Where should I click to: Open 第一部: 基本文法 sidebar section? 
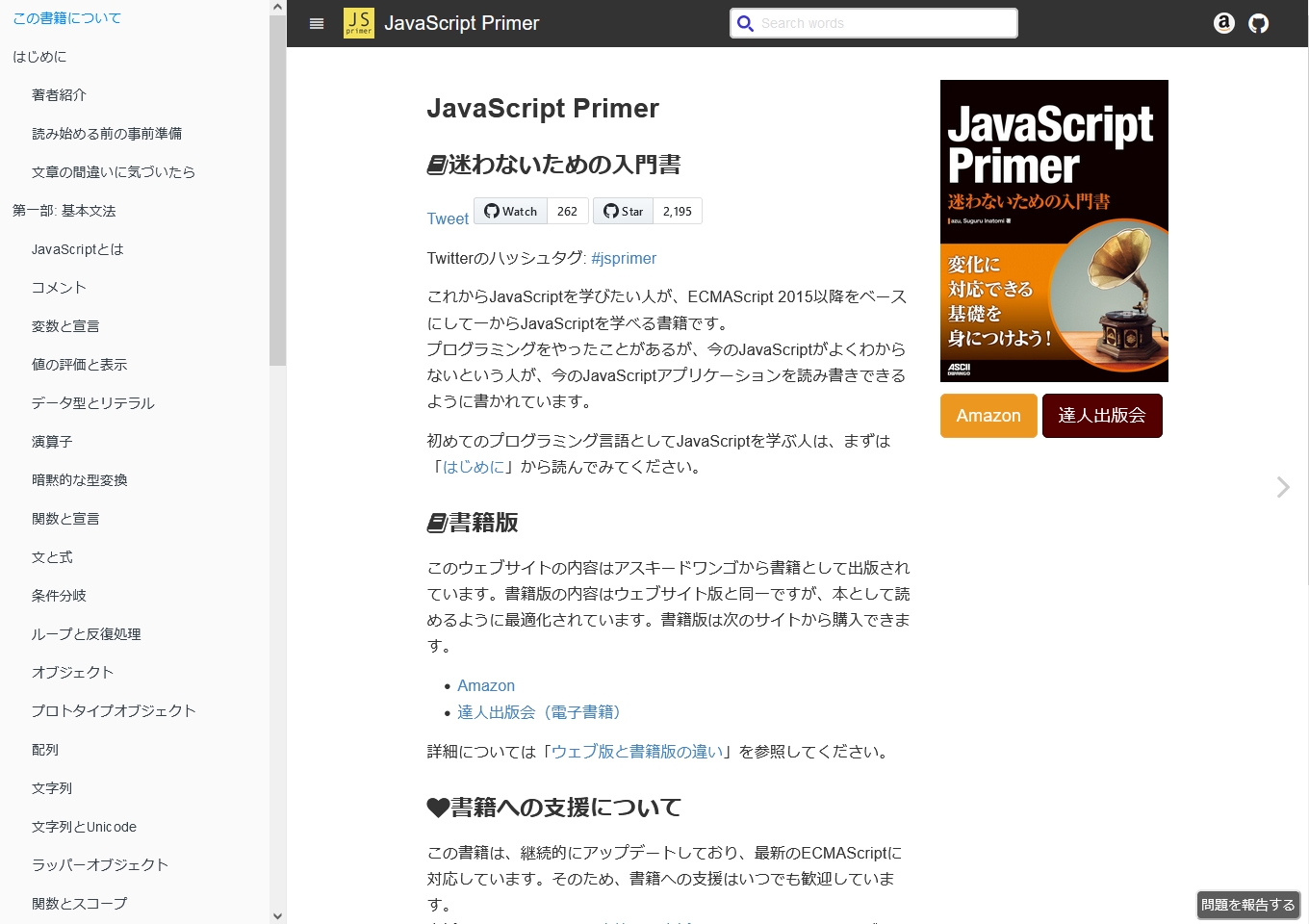click(x=64, y=211)
